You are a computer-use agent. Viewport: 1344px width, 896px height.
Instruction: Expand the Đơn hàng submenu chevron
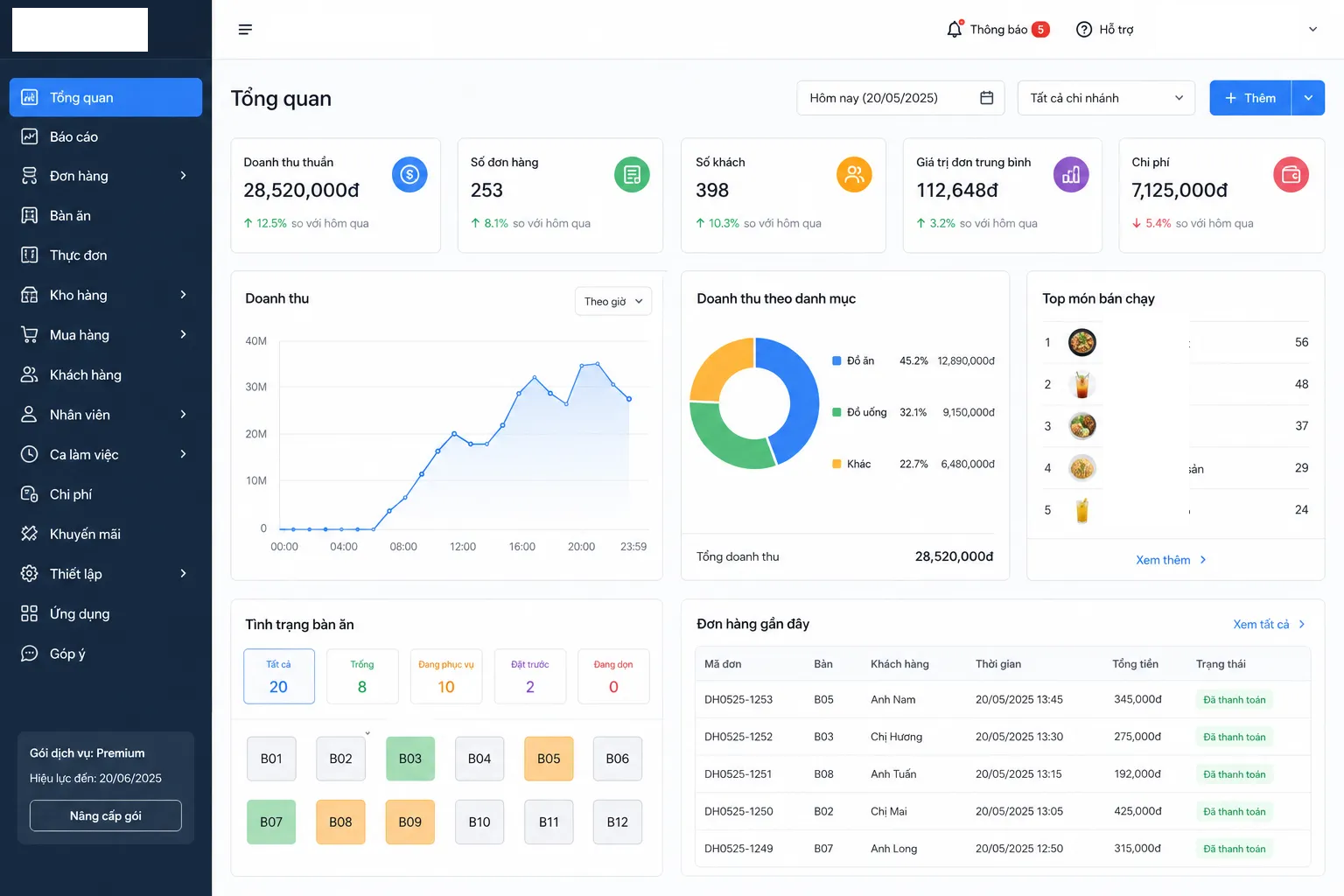[183, 175]
